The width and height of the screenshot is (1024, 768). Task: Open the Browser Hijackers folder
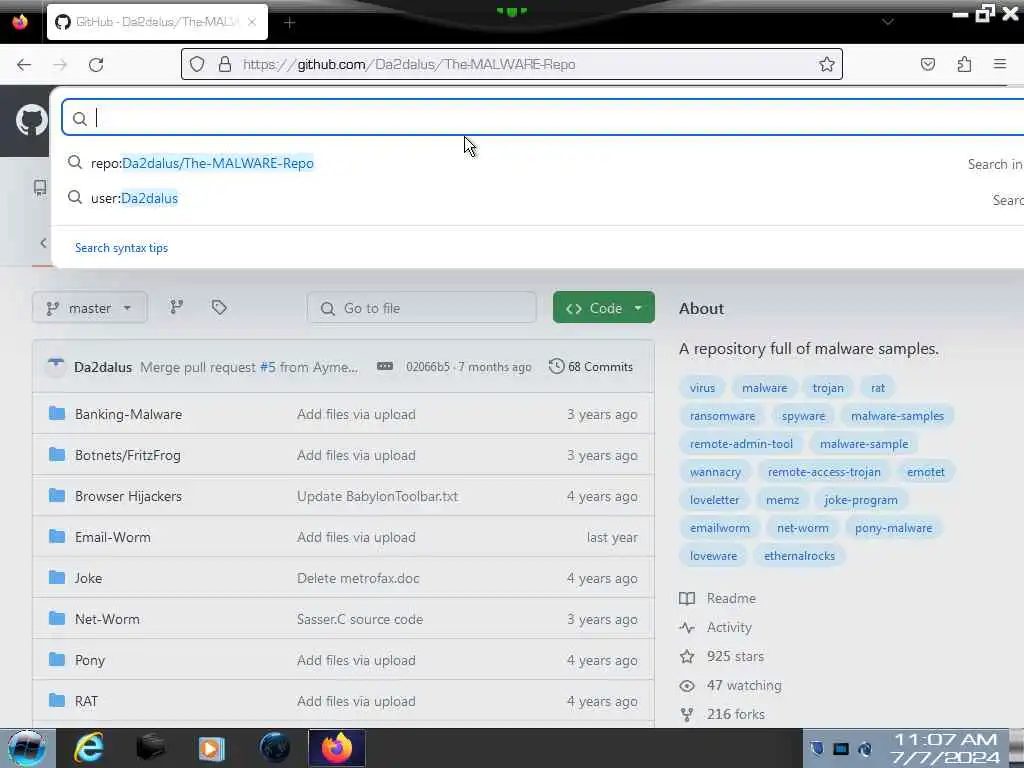[x=128, y=496]
